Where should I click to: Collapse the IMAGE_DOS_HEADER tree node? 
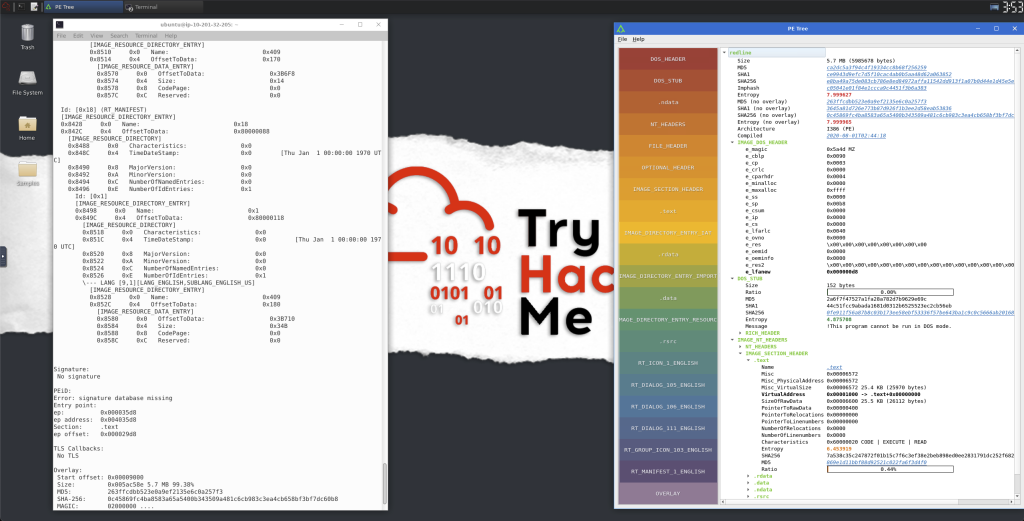tap(732, 142)
